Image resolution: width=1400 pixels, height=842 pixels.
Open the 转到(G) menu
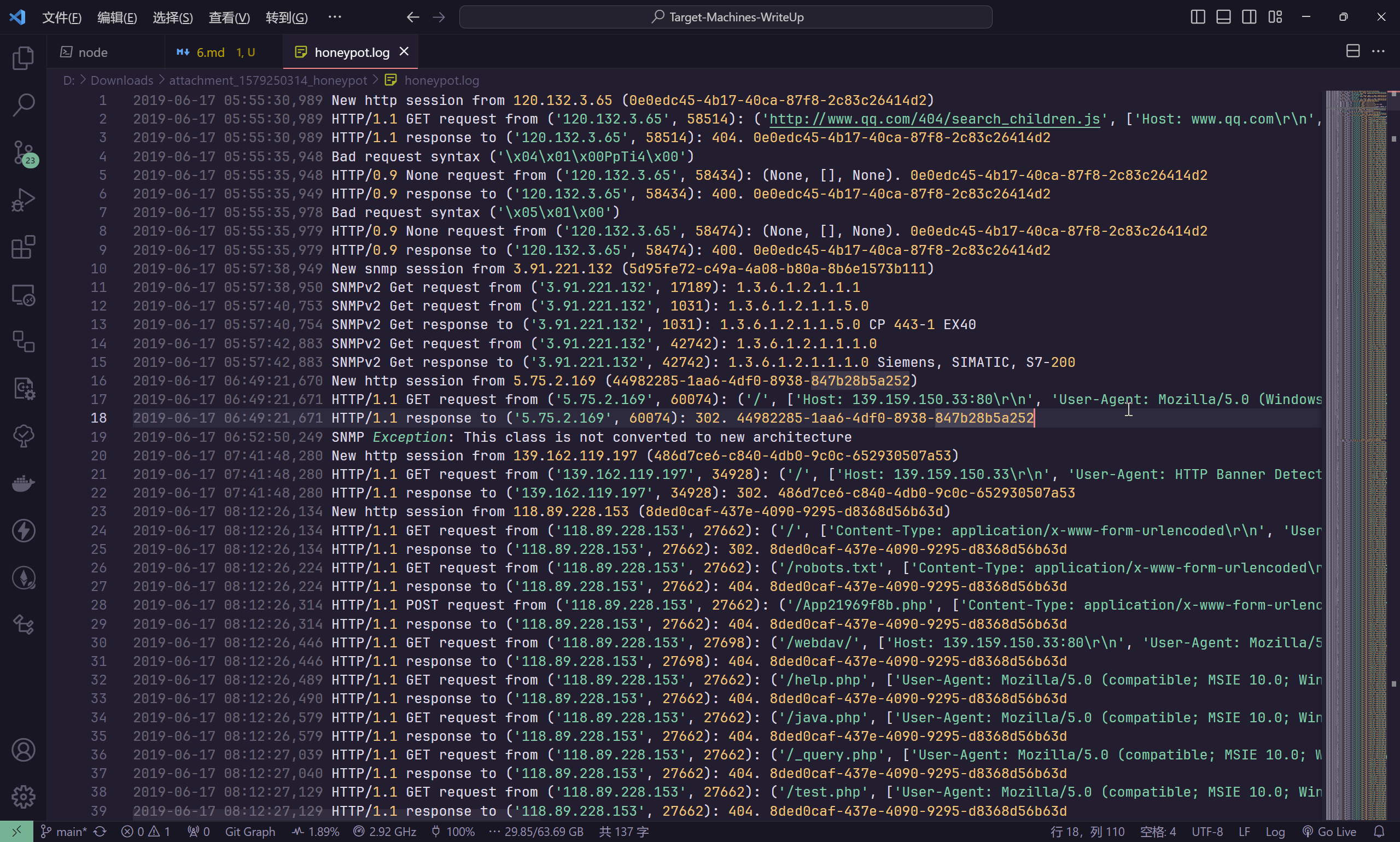[x=287, y=17]
